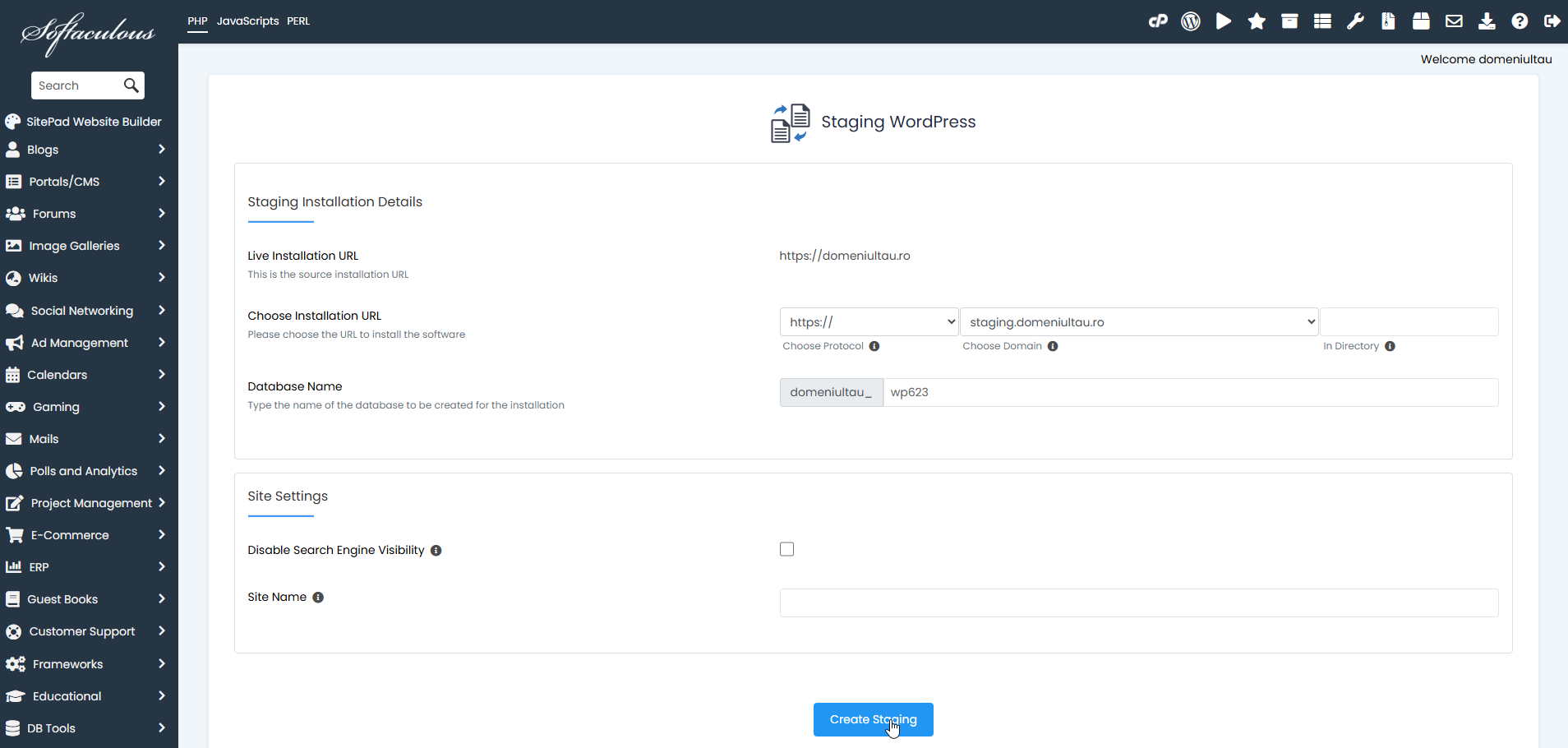Click the In Directory input field
1568x748 pixels.
(x=1409, y=322)
